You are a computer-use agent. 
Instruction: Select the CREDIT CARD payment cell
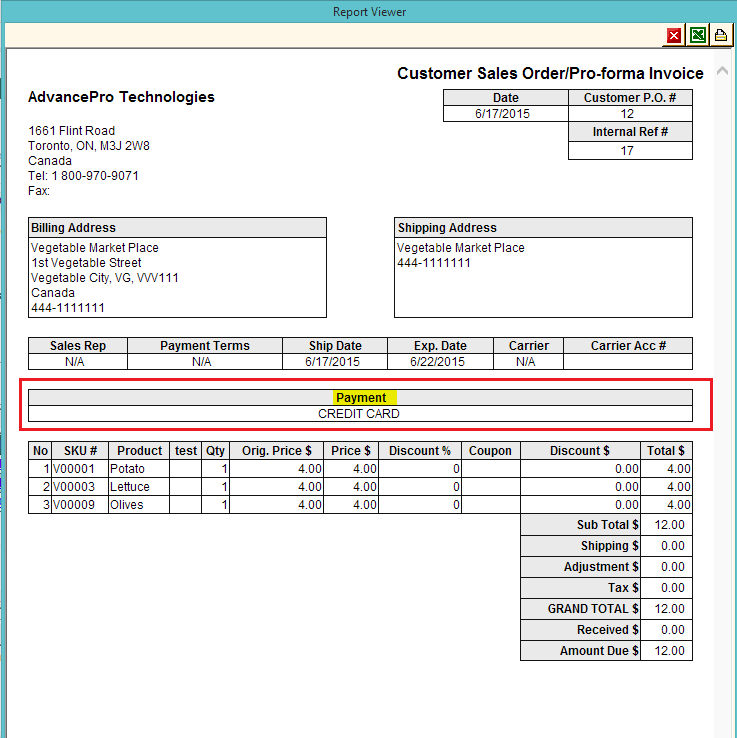[359, 414]
